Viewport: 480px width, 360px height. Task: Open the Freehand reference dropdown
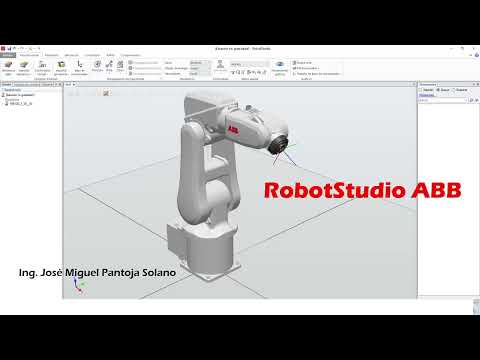249,64
